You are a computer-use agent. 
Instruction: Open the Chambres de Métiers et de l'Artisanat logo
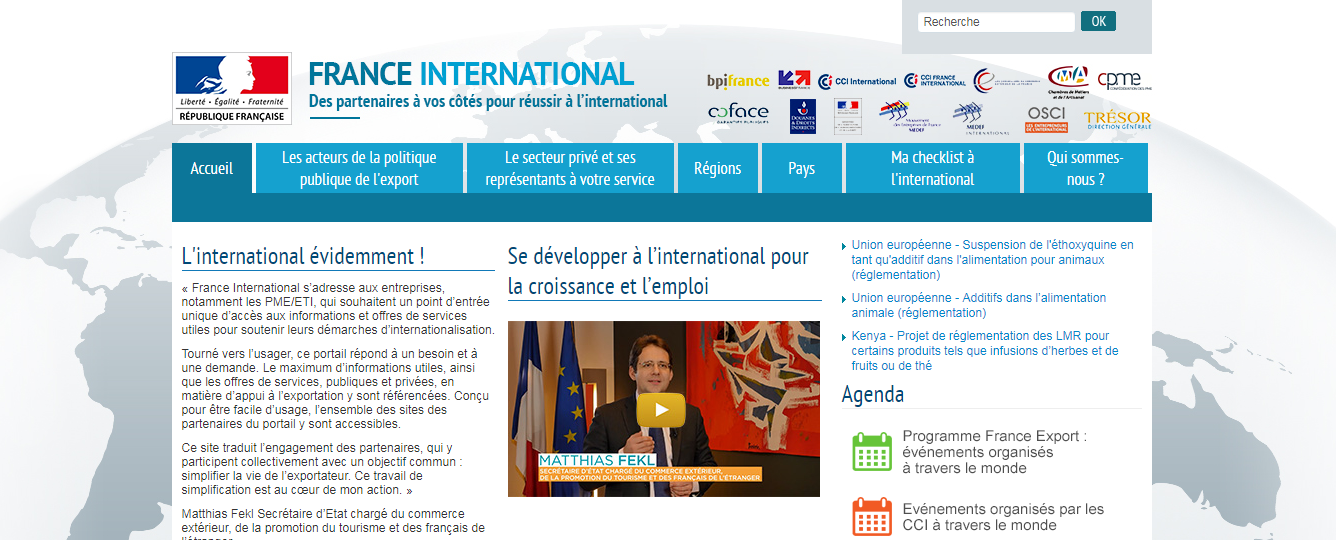(x=1068, y=81)
